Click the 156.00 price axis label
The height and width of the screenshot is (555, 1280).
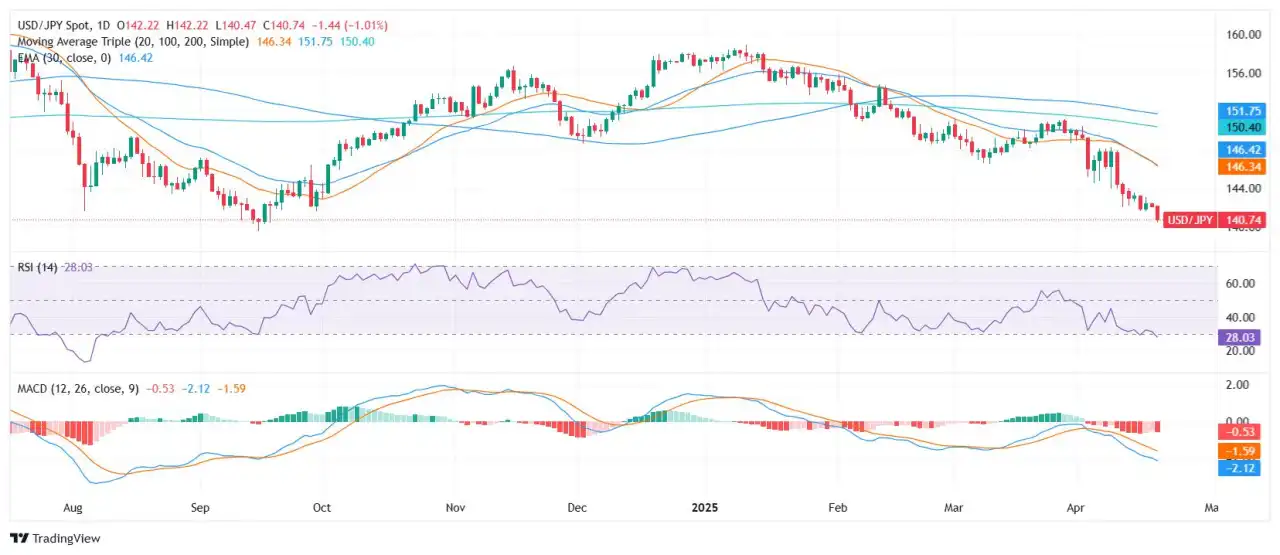(1243, 73)
